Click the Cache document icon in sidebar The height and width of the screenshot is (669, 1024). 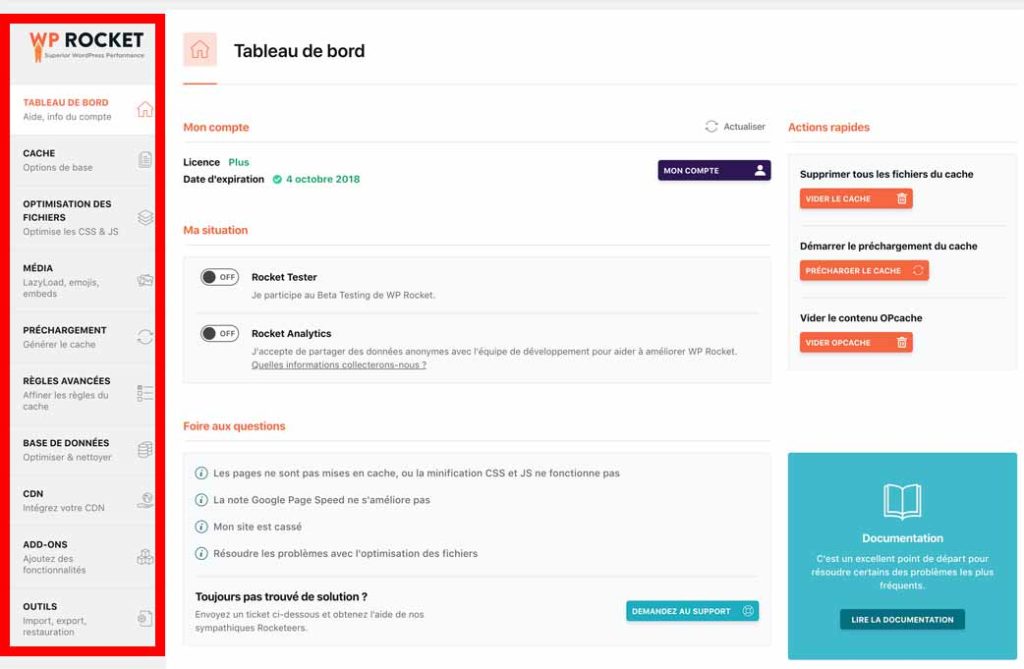tap(145, 160)
